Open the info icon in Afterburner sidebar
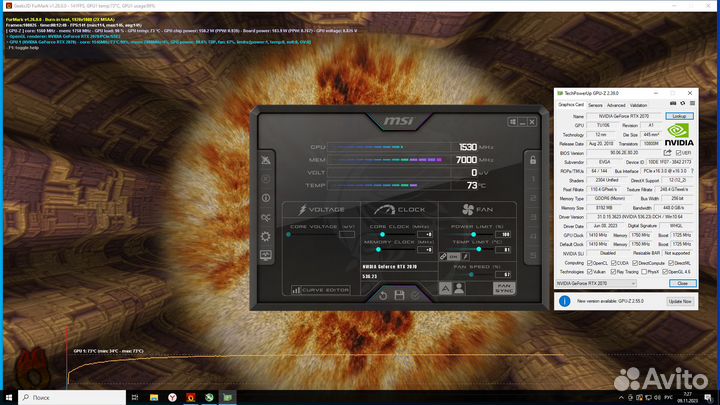The height and width of the screenshot is (405, 720). click(266, 198)
